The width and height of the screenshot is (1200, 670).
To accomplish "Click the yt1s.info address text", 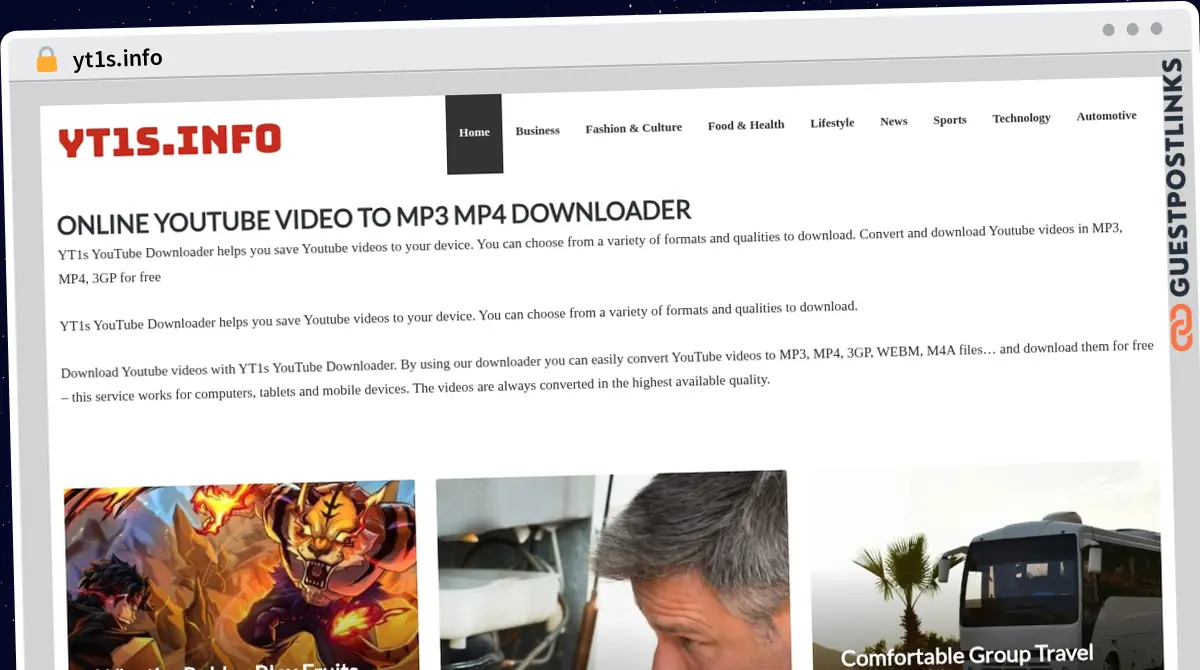I will click(x=117, y=59).
